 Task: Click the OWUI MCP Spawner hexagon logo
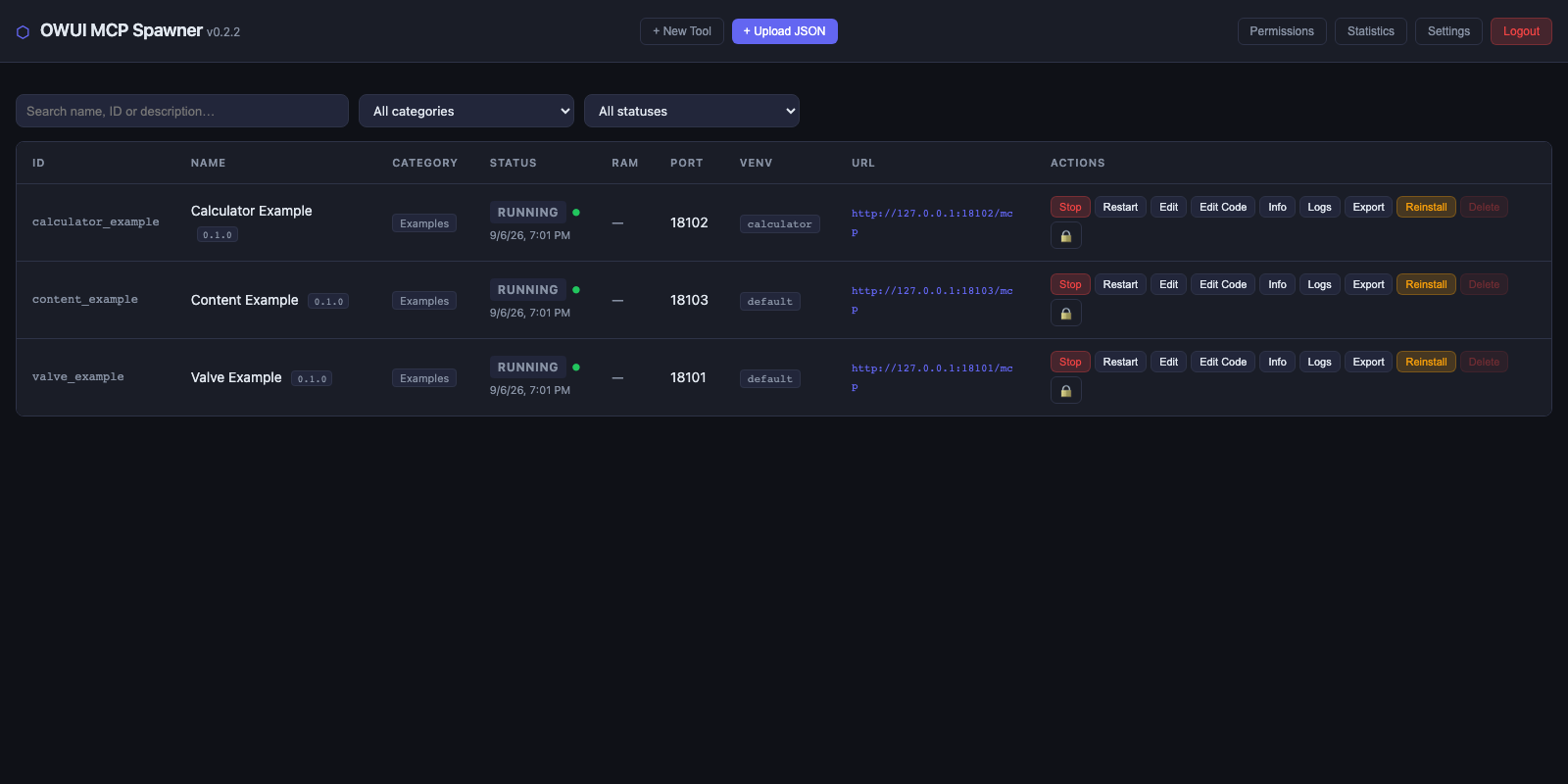point(23,32)
